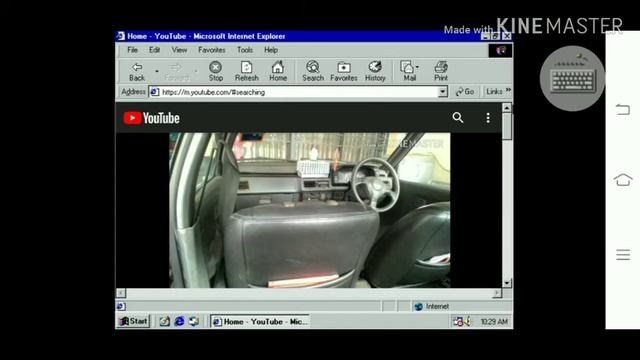640x360 pixels.
Task: Refresh the current page
Action: 247,71
